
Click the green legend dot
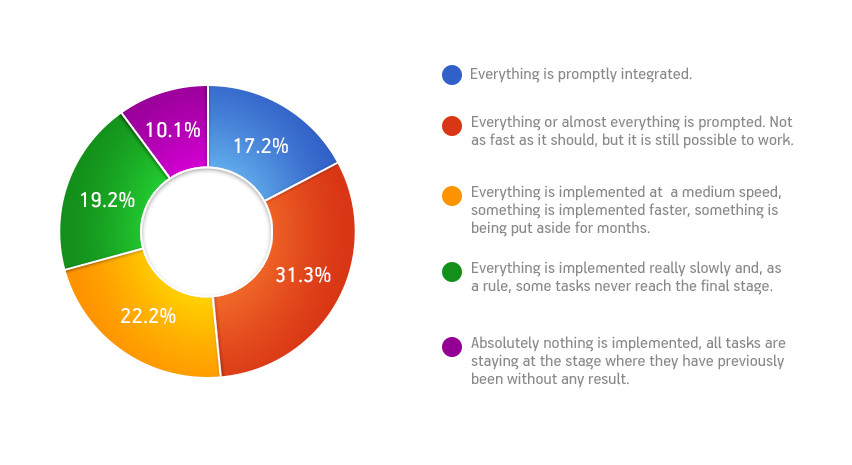tap(452, 272)
